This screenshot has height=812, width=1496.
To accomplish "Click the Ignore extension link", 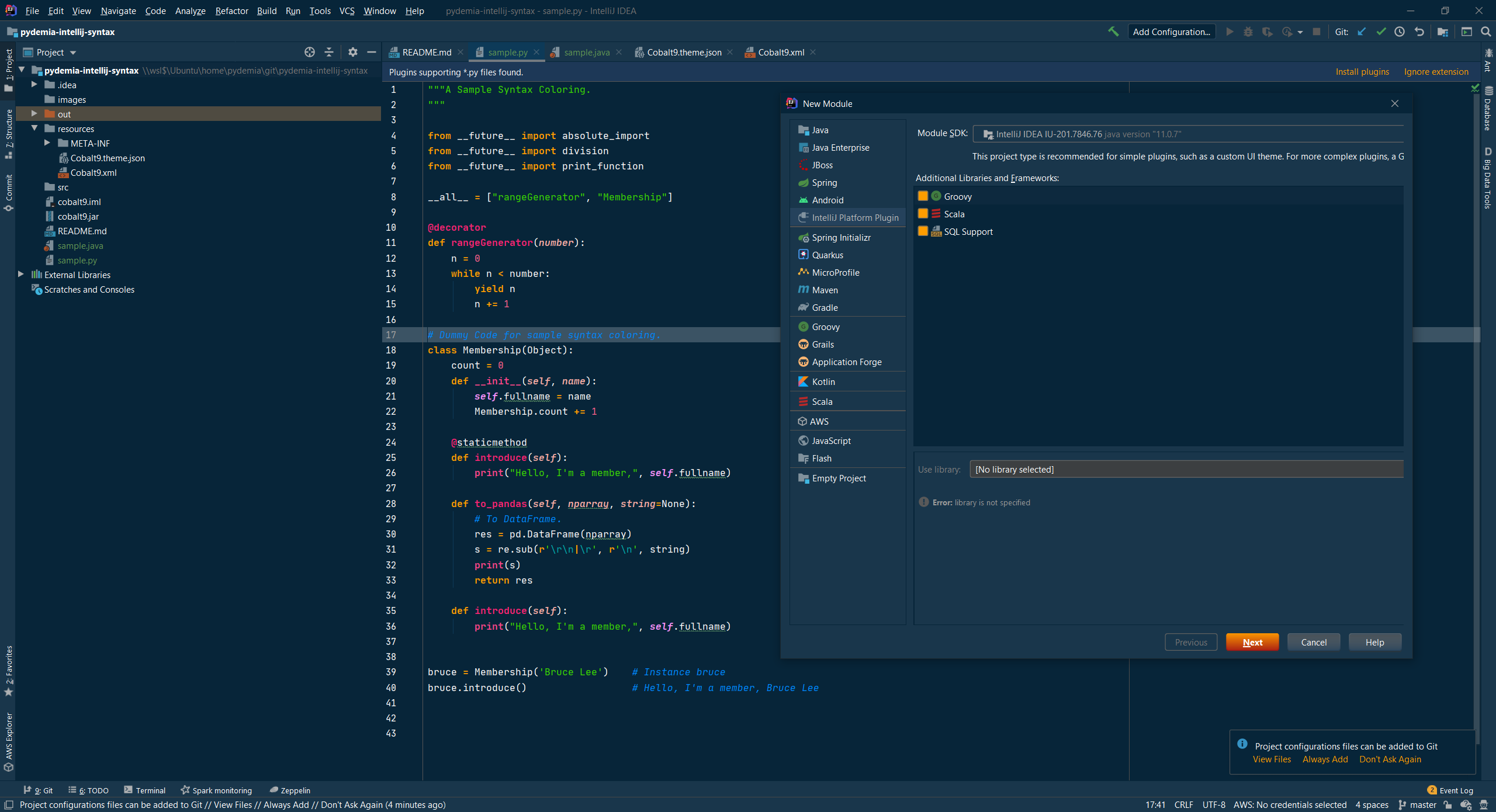I will pyautogui.click(x=1436, y=72).
